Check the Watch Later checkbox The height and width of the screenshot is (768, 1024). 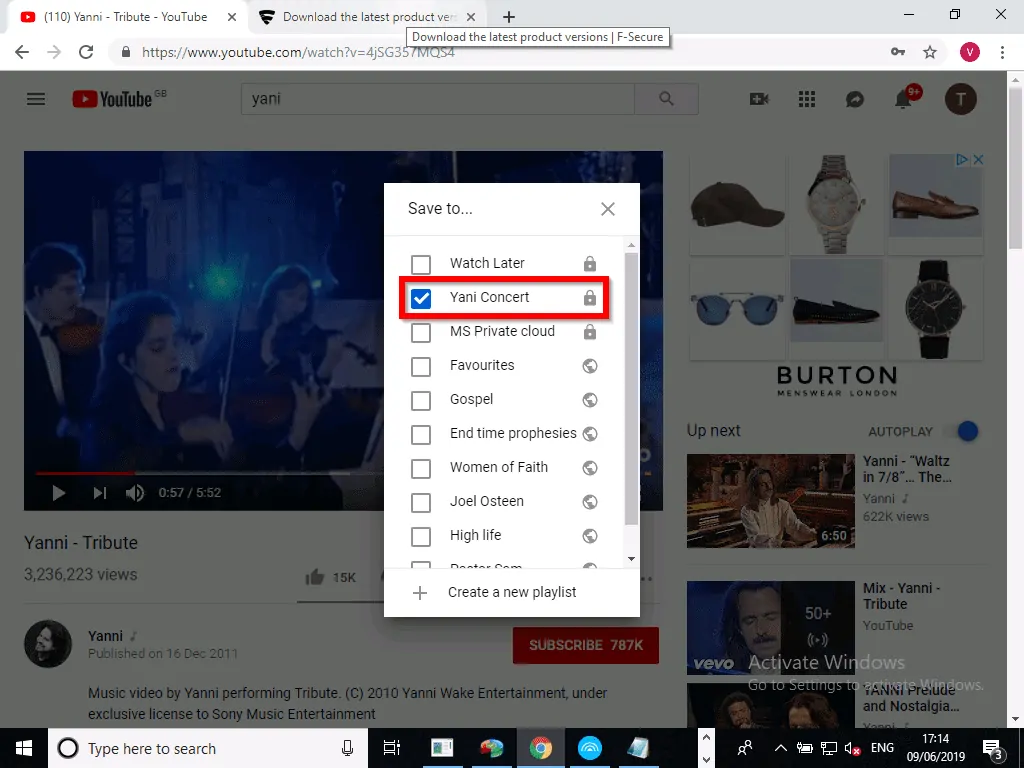click(421, 263)
